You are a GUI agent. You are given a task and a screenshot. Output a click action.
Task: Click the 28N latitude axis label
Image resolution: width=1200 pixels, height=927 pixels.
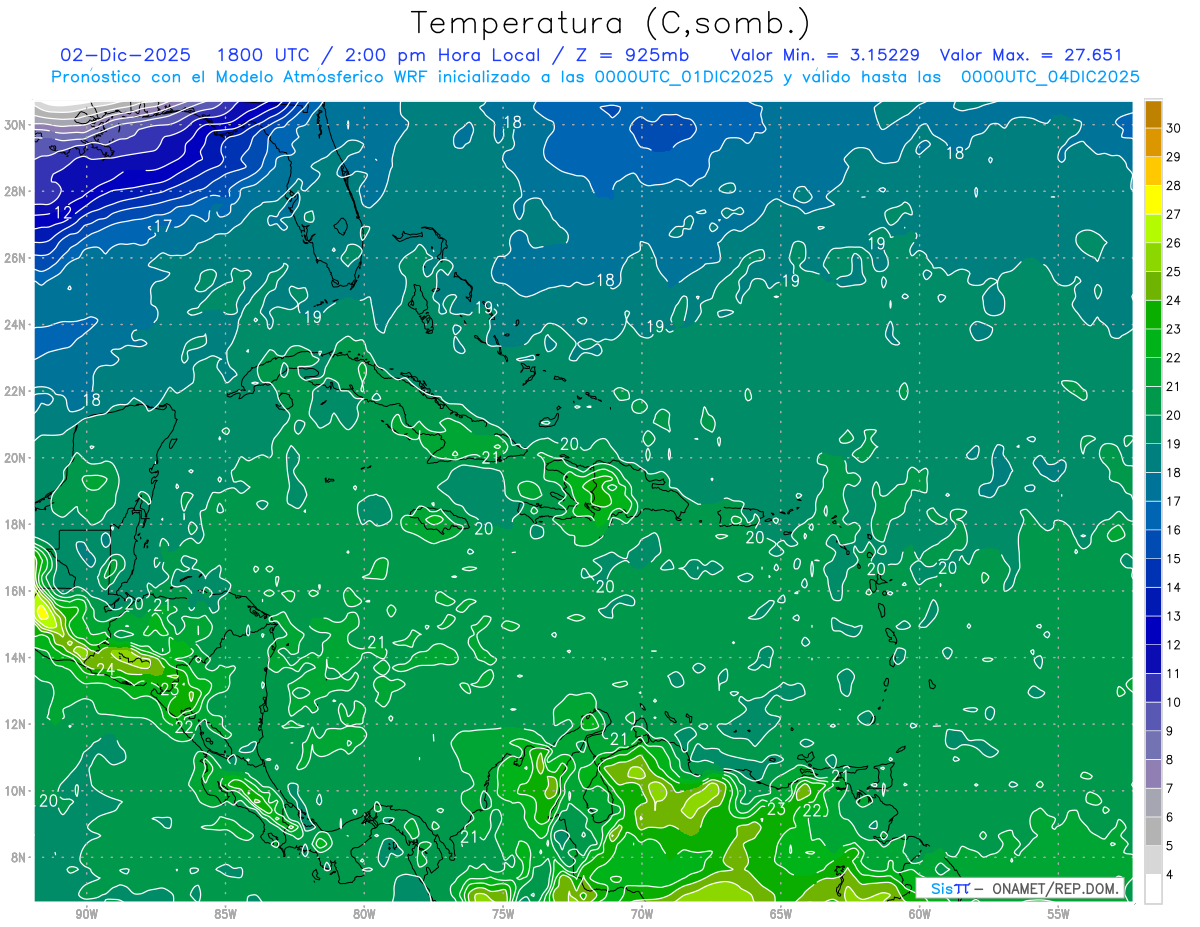[x=16, y=191]
